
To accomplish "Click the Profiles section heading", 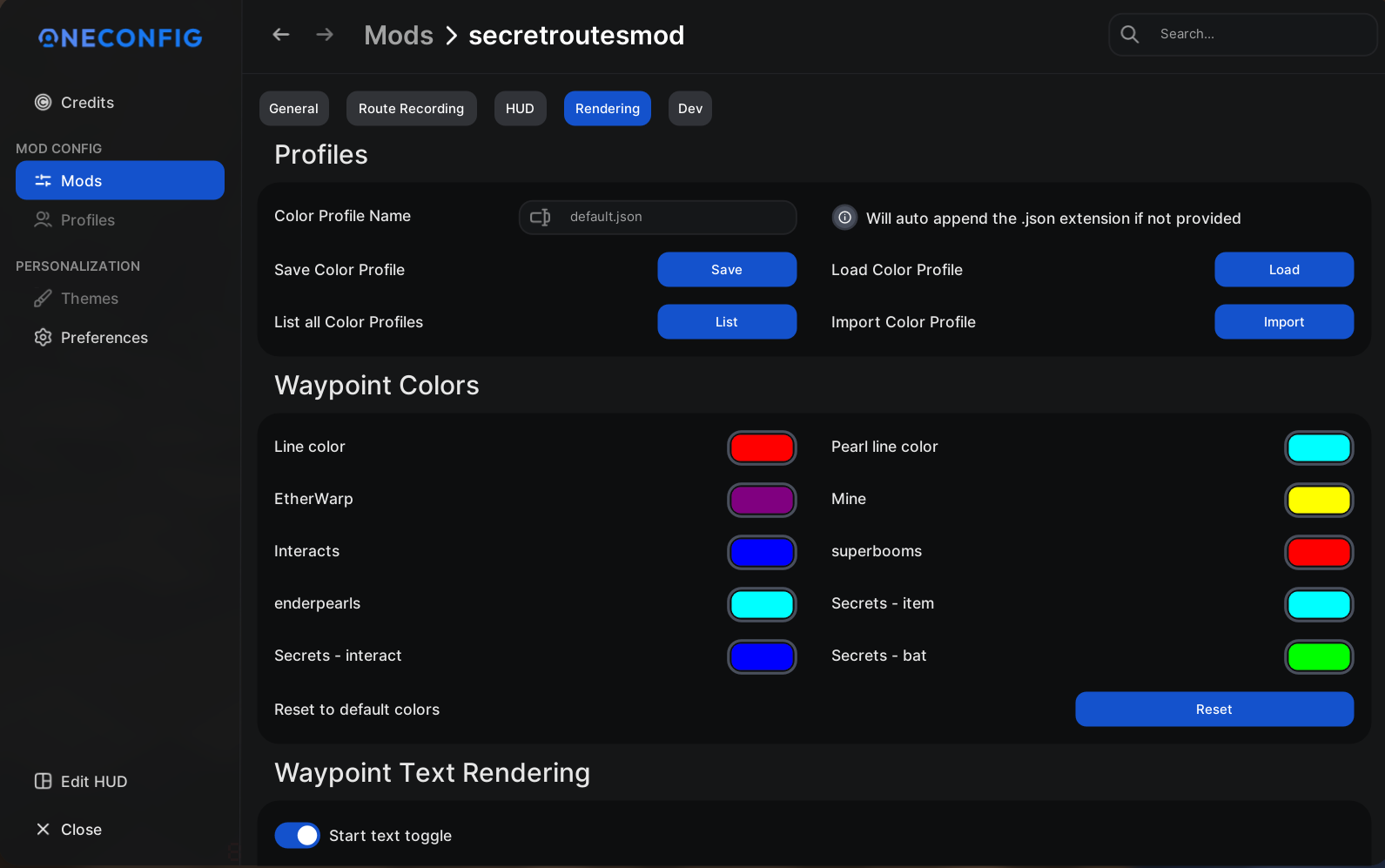I will [321, 155].
